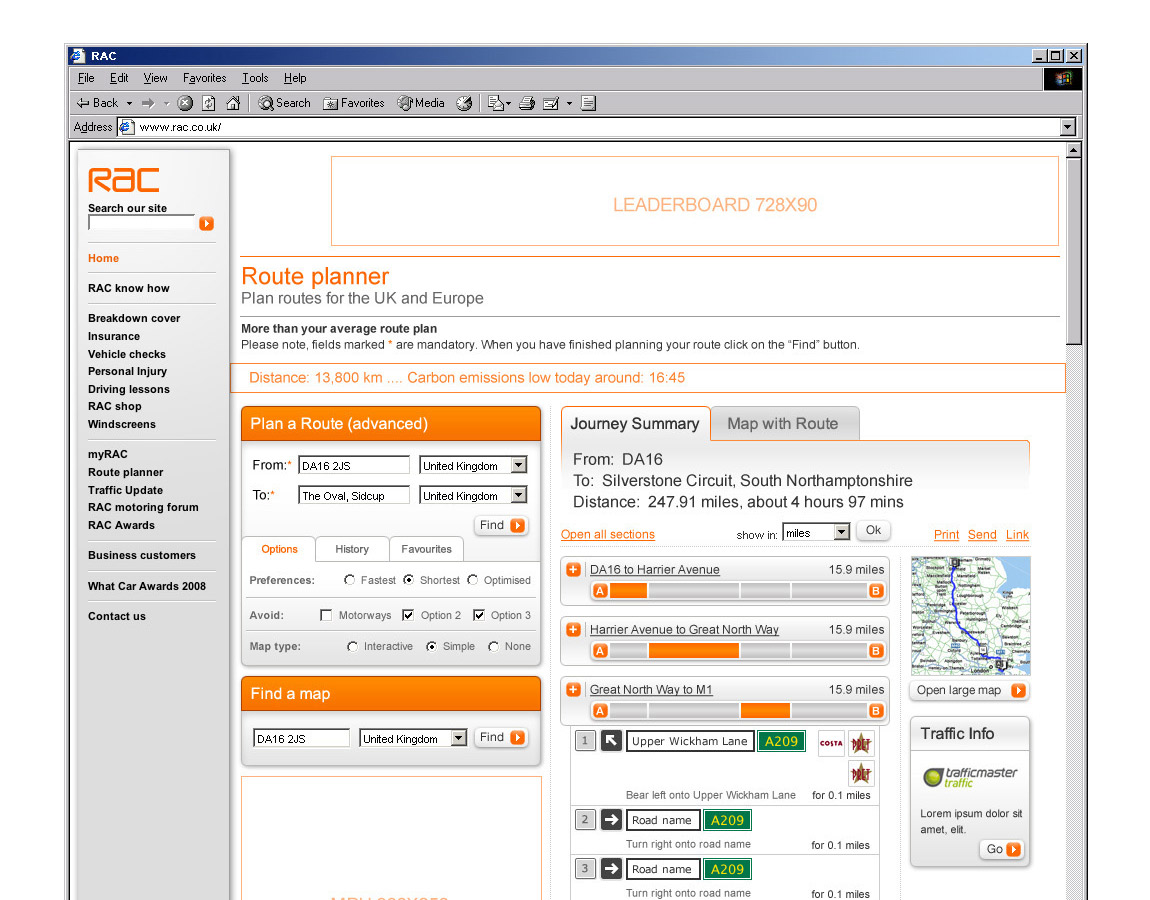Click turn-left arrow icon for step 1

click(611, 741)
